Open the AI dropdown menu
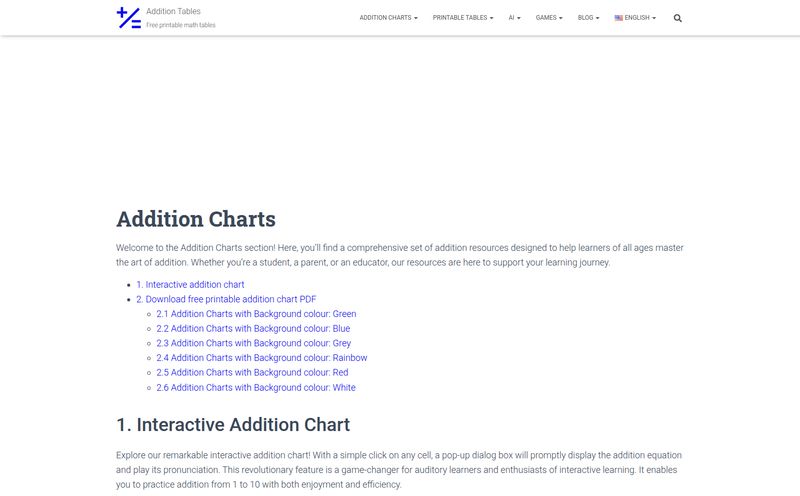The image size is (800, 496). pos(514,18)
